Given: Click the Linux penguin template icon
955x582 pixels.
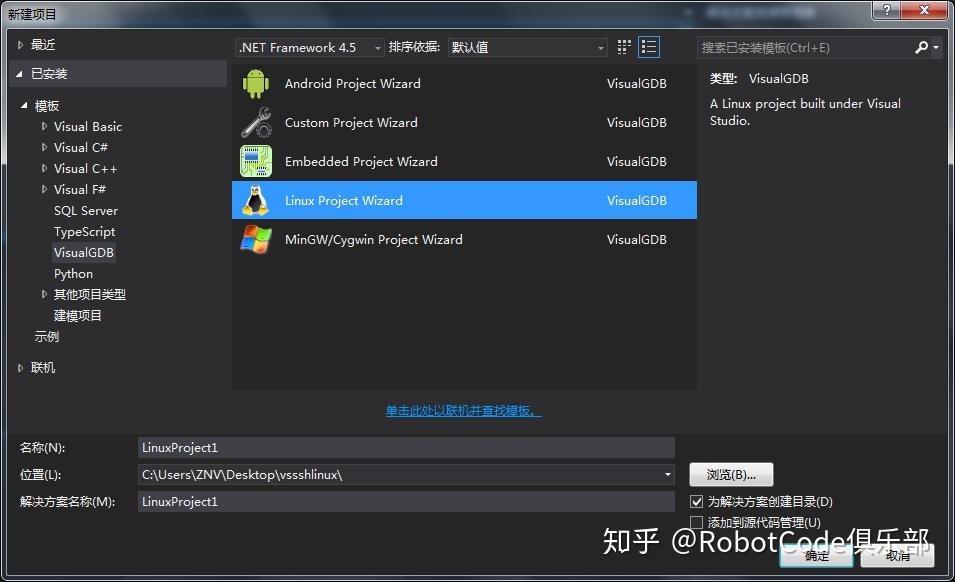Looking at the screenshot, I should coord(256,200).
